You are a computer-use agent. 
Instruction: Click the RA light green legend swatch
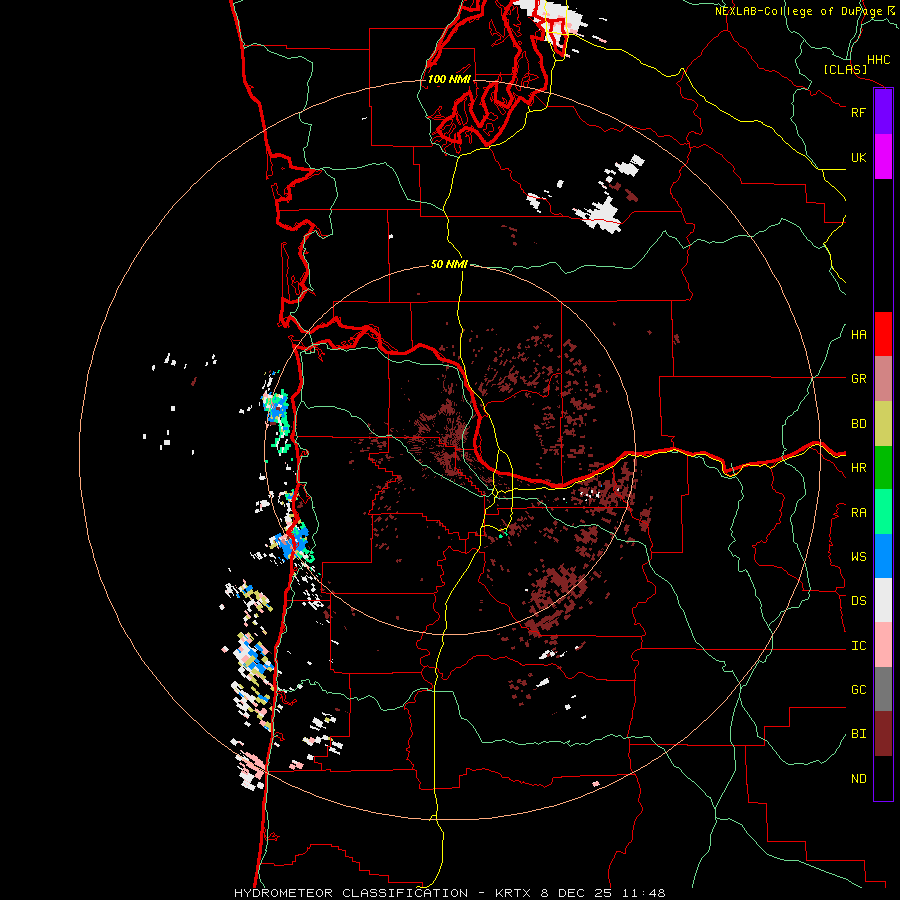pos(883,512)
